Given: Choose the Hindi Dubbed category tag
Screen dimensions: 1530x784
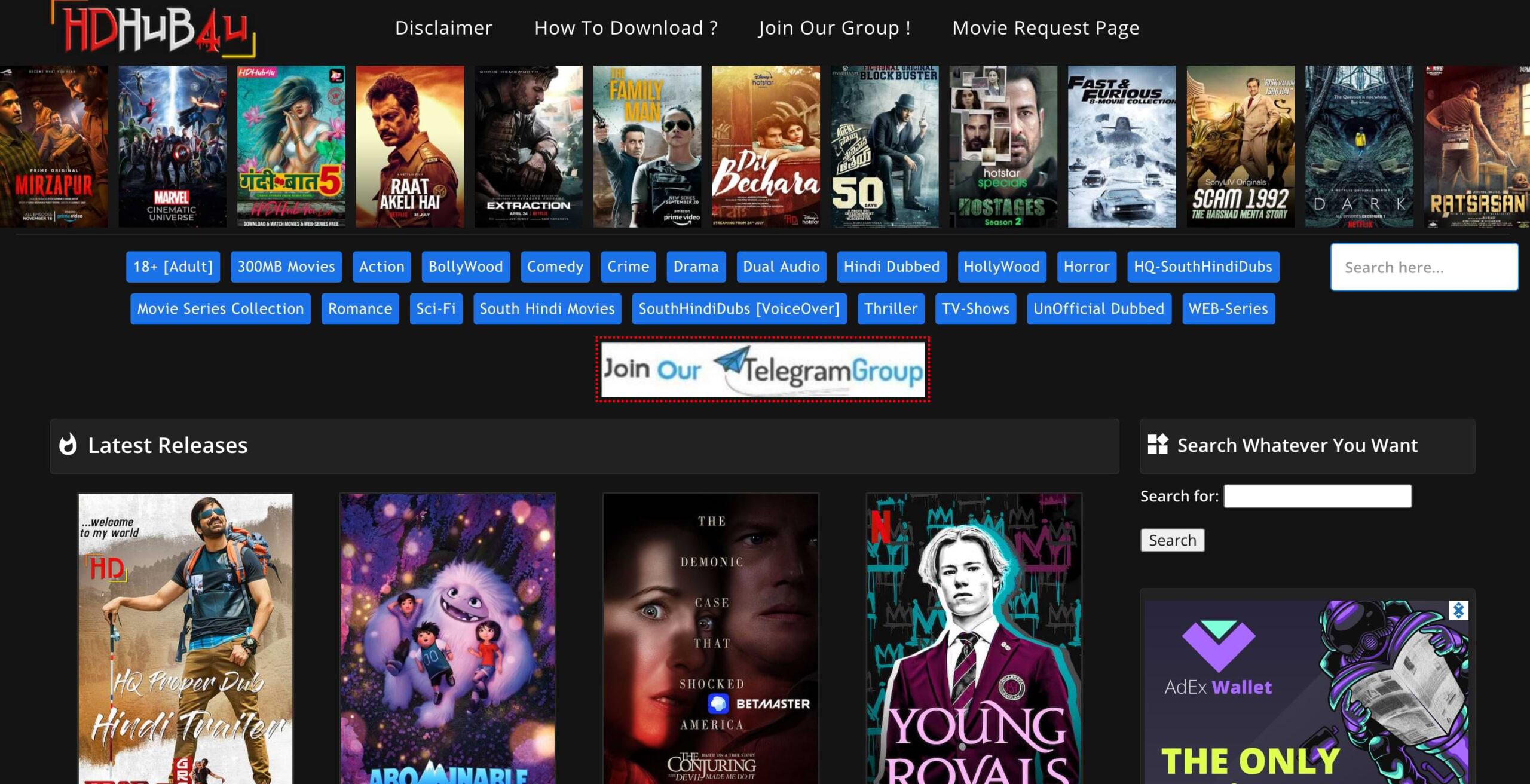Looking at the screenshot, I should point(891,267).
